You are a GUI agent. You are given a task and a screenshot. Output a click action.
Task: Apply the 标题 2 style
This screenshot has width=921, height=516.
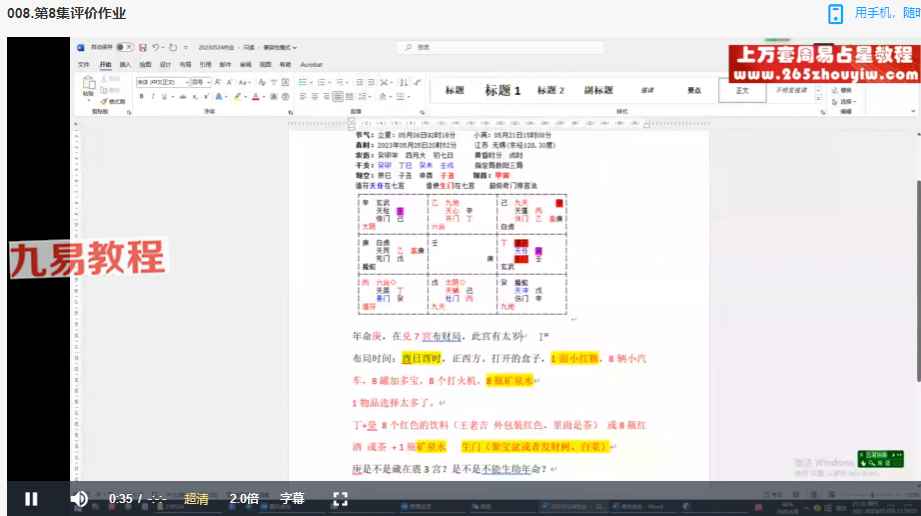(550, 90)
